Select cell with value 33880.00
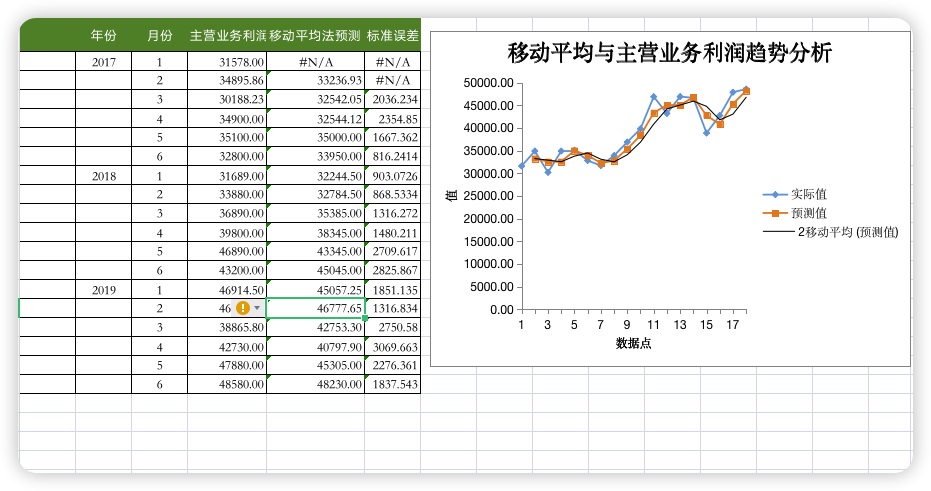 (227, 194)
